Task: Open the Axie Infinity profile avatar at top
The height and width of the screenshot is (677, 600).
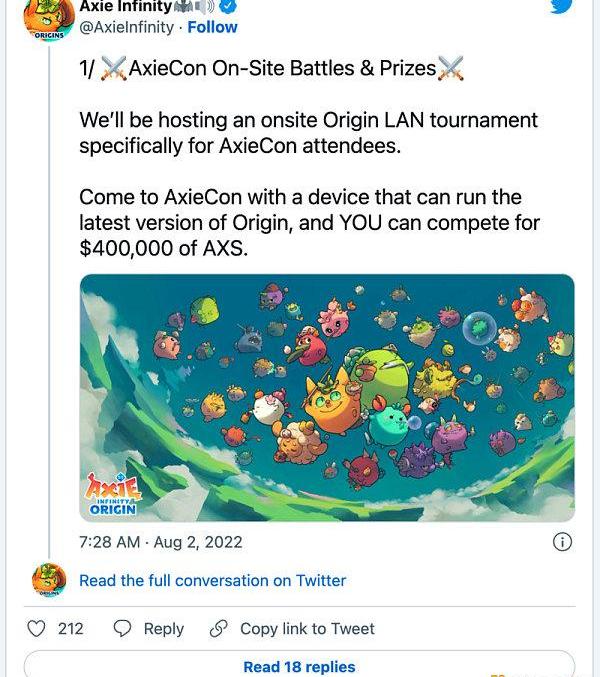Action: (47, 19)
